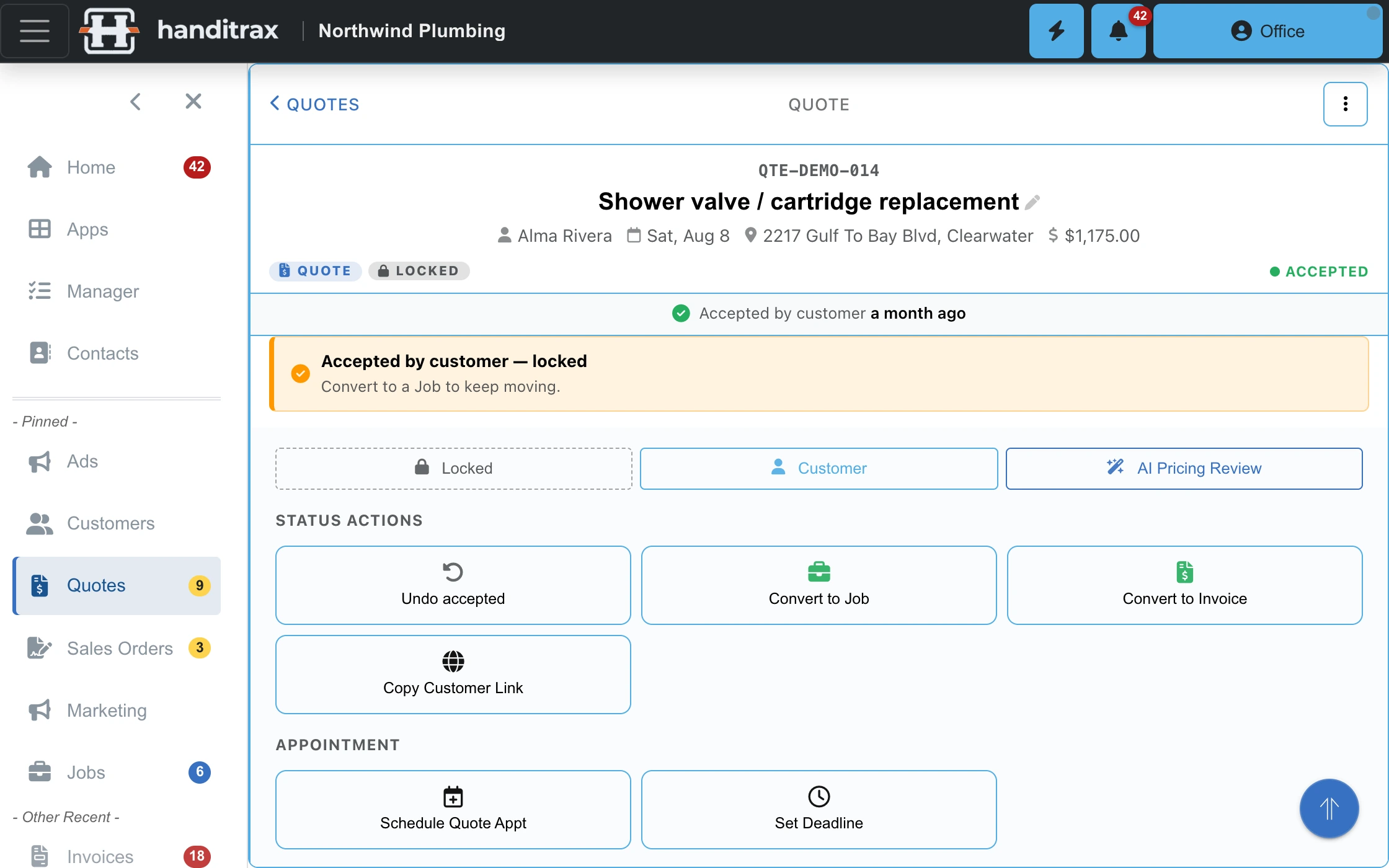Screen dimensions: 1389x868
Task: Click Copy Customer Link
Action: pos(453,674)
